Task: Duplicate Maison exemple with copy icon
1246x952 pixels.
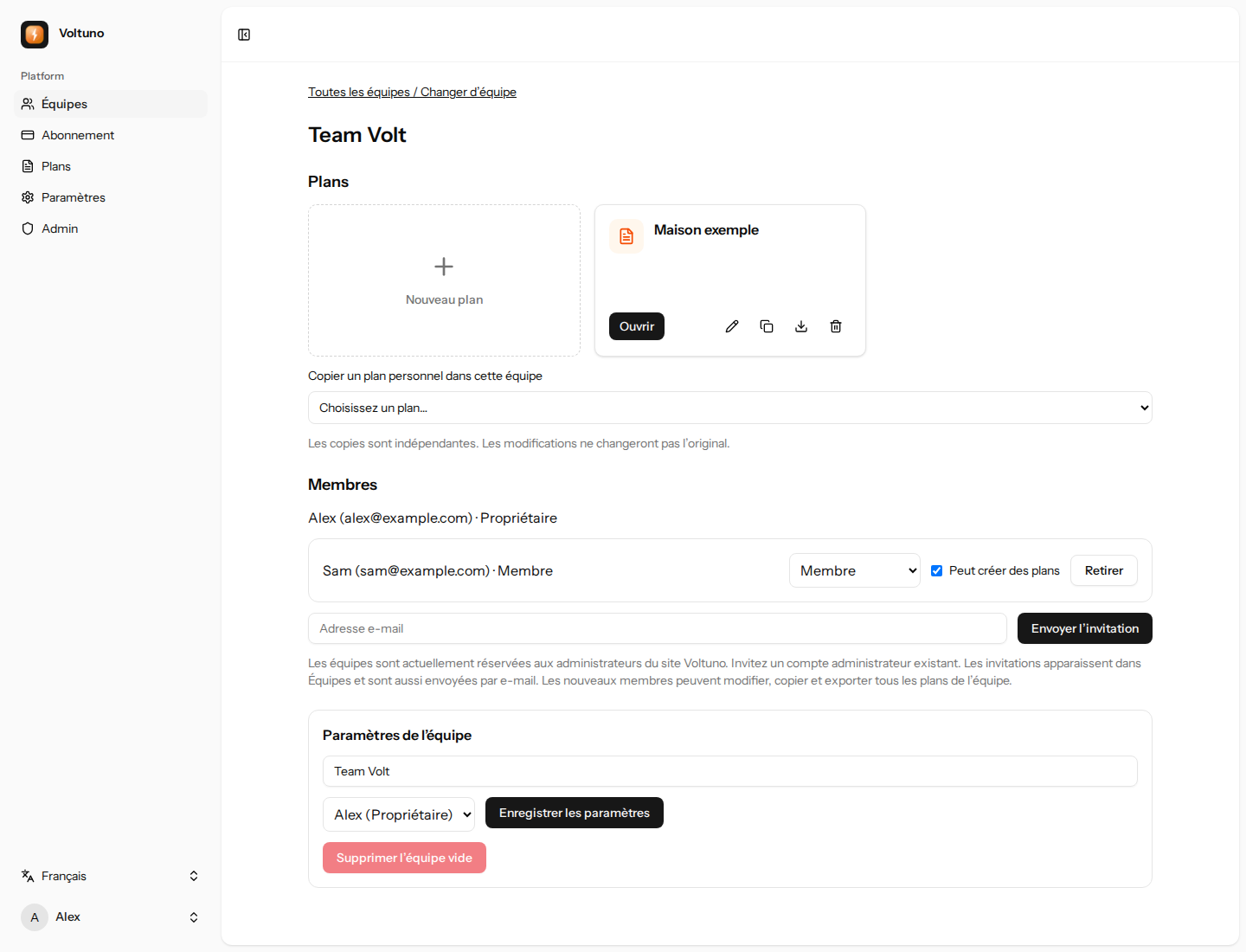Action: [x=767, y=326]
